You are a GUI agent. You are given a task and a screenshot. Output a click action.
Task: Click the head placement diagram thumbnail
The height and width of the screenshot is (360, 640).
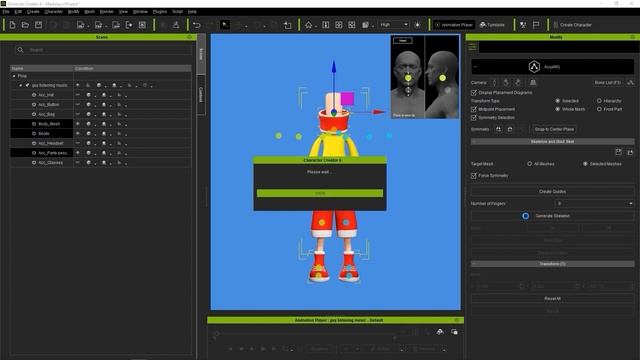pos(425,77)
